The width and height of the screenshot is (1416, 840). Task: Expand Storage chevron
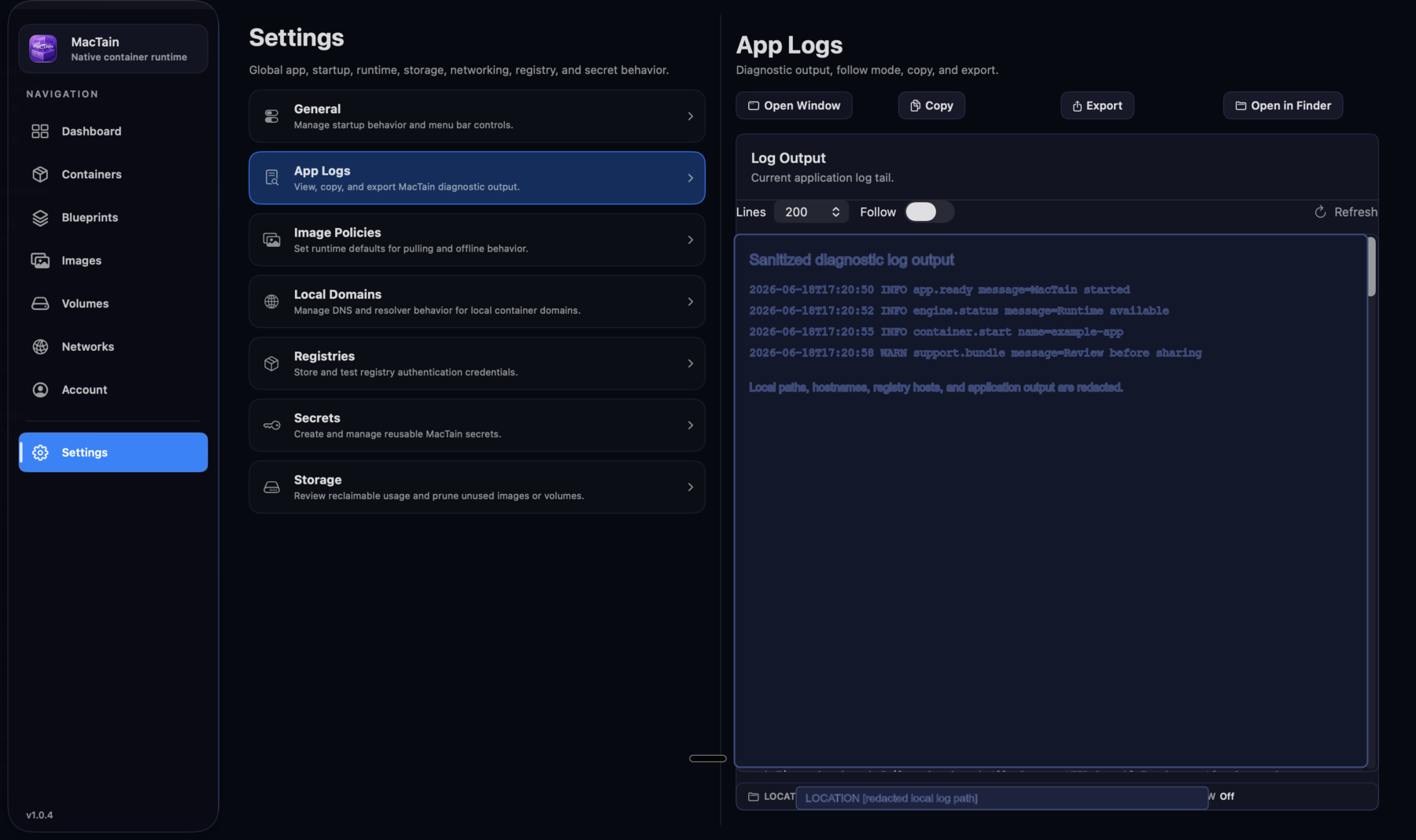[690, 488]
